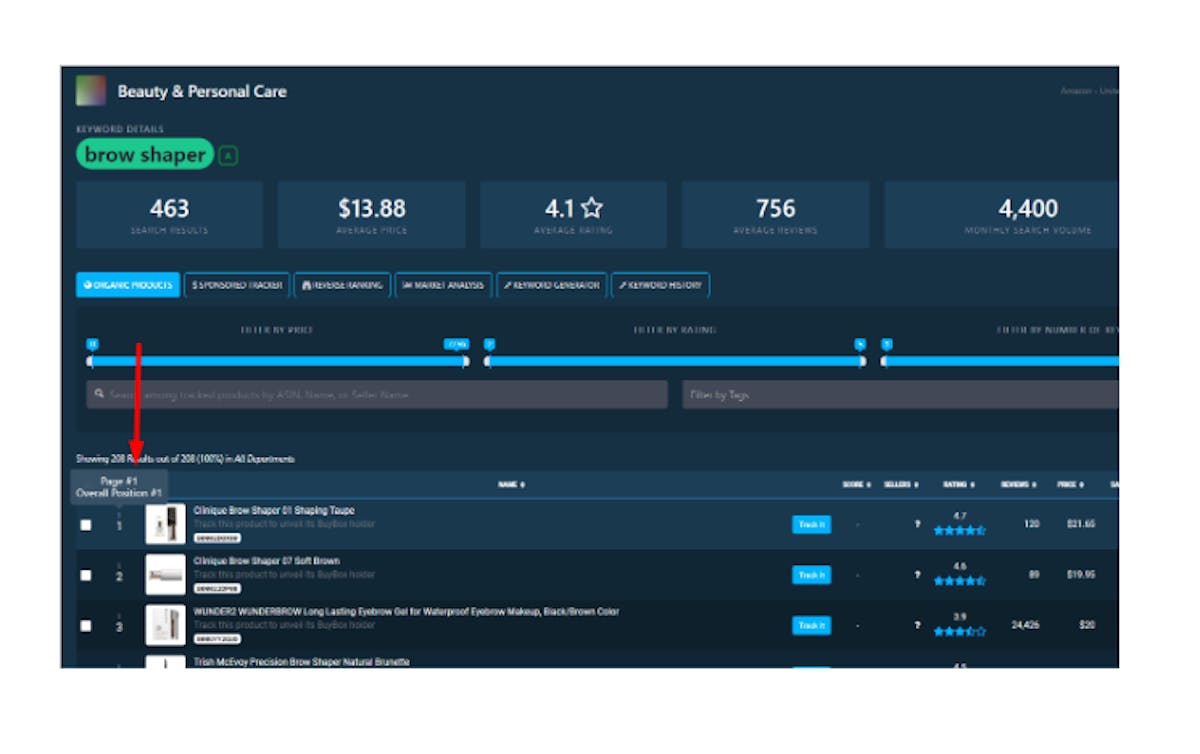Click rank number 2 in the table
Screen dimensions: 1200x754
click(119, 576)
